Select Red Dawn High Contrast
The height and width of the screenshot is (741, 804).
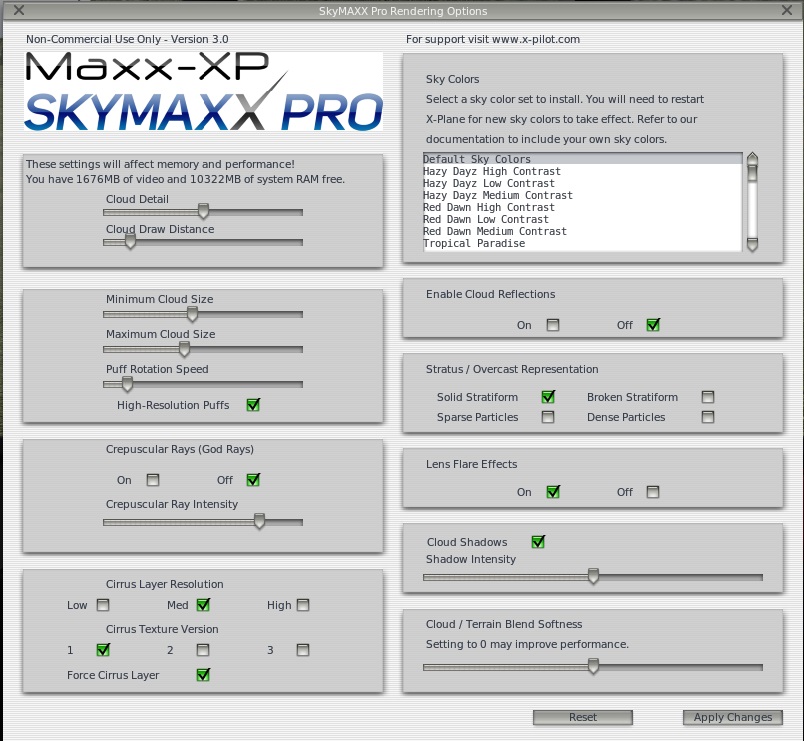(582, 207)
